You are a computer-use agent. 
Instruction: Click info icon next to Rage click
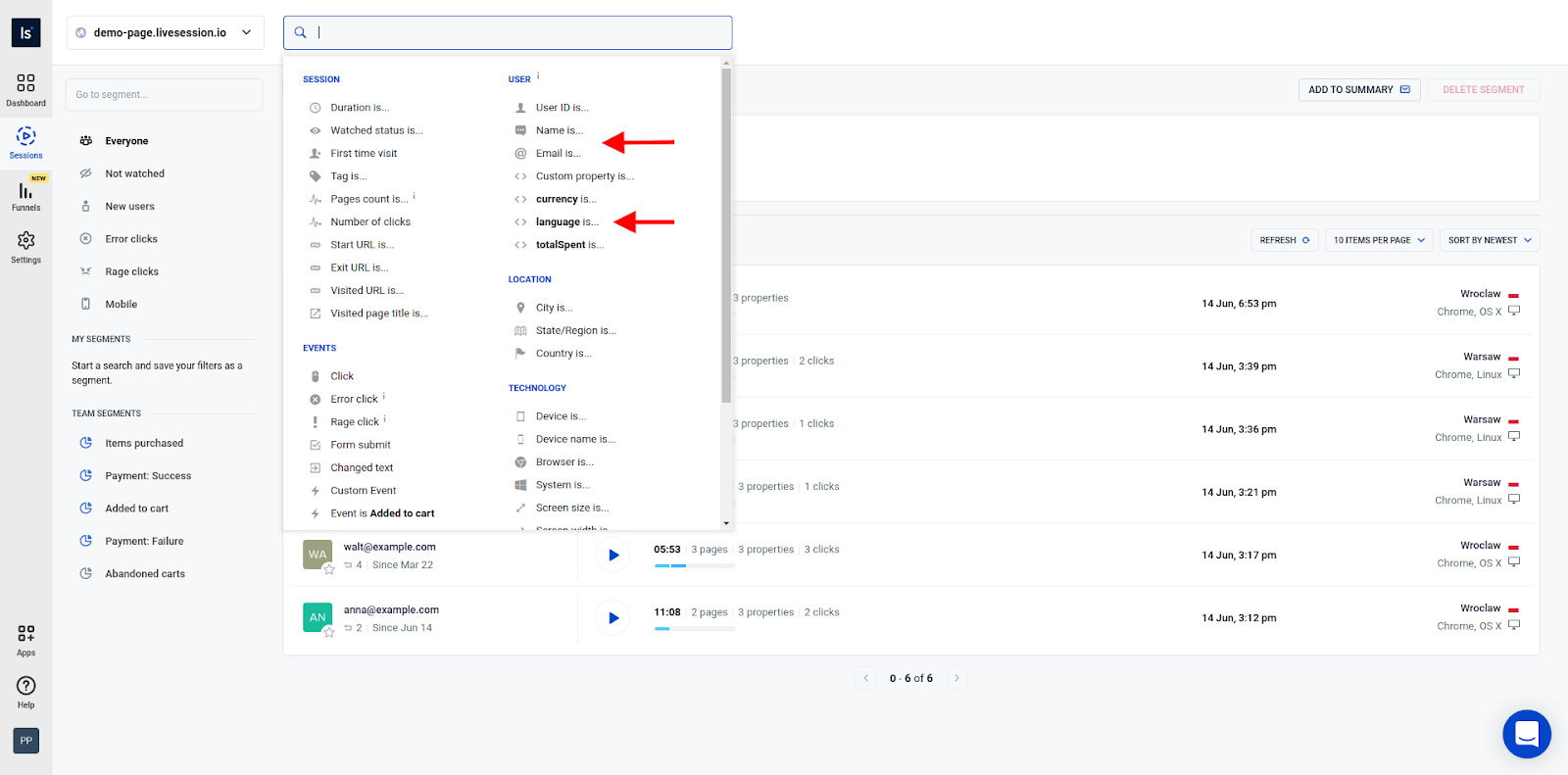385,418
